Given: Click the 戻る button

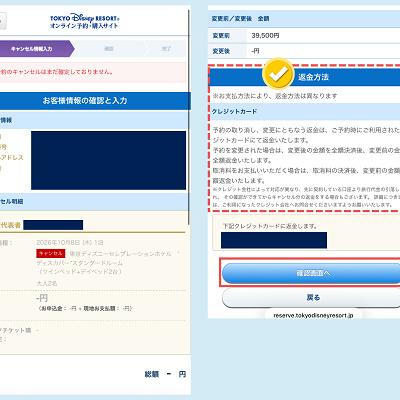Looking at the screenshot, I should [x=311, y=297].
